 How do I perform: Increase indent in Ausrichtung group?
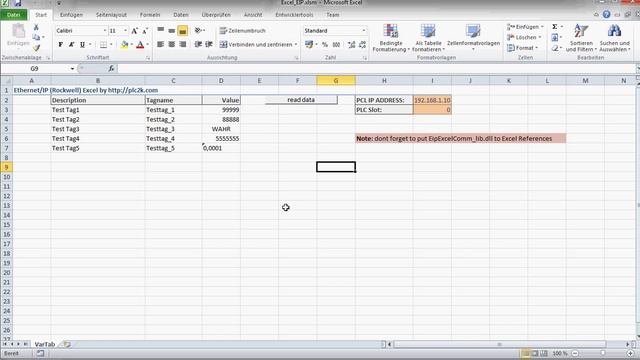[x=209, y=44]
